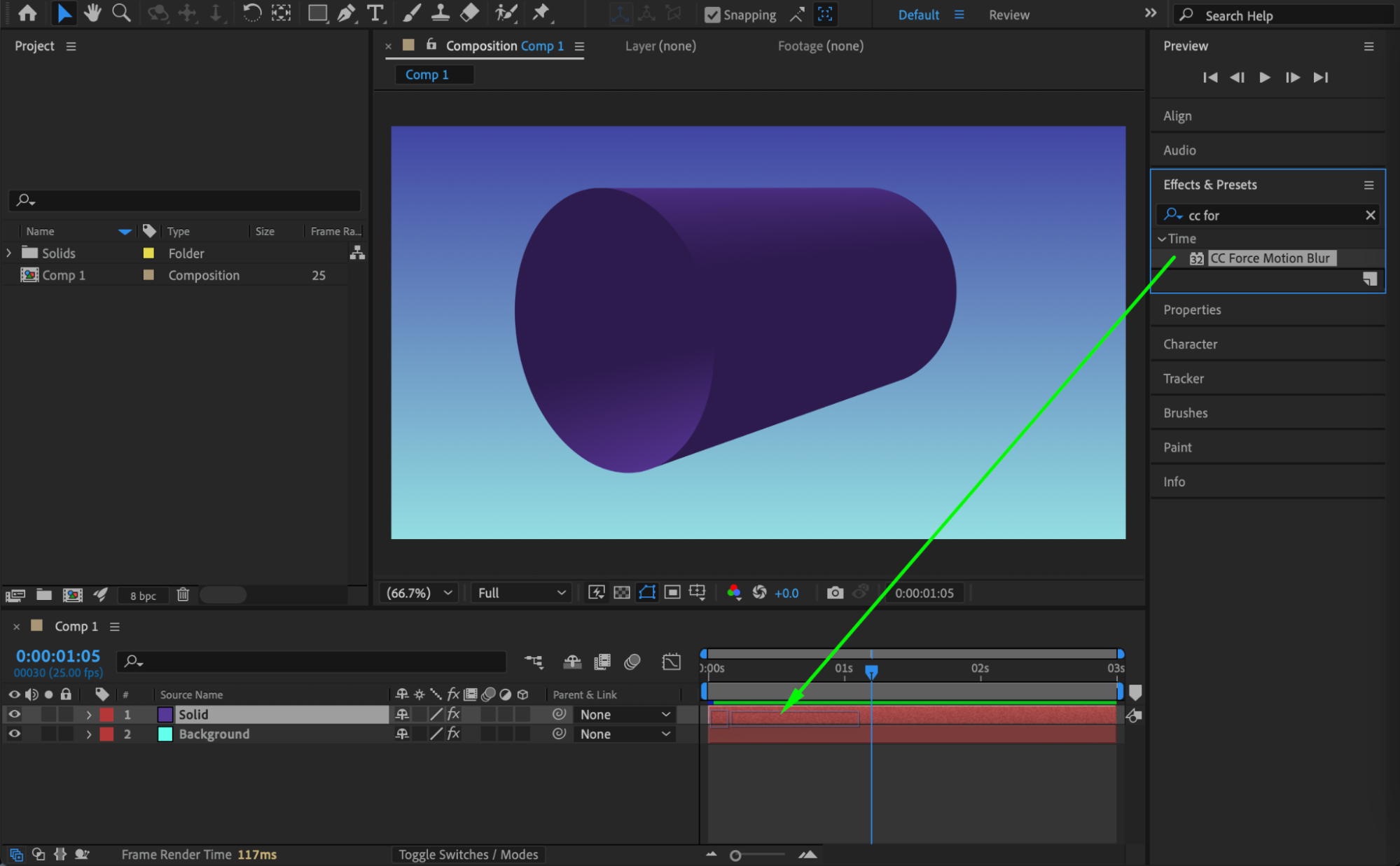Expand the Solids folder
The image size is (1400, 866).
9,253
